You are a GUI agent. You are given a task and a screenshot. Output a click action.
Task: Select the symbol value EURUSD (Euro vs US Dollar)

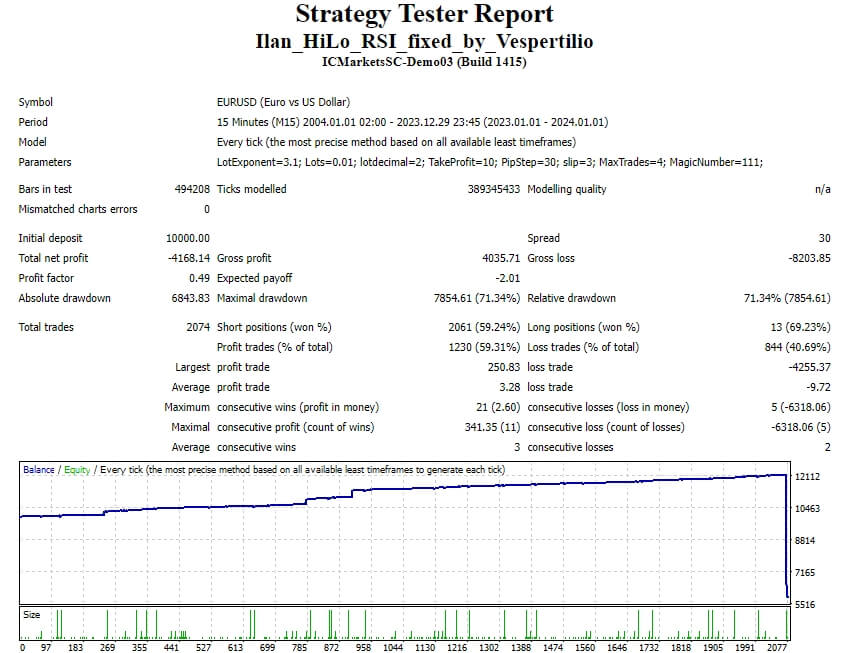[x=283, y=102]
